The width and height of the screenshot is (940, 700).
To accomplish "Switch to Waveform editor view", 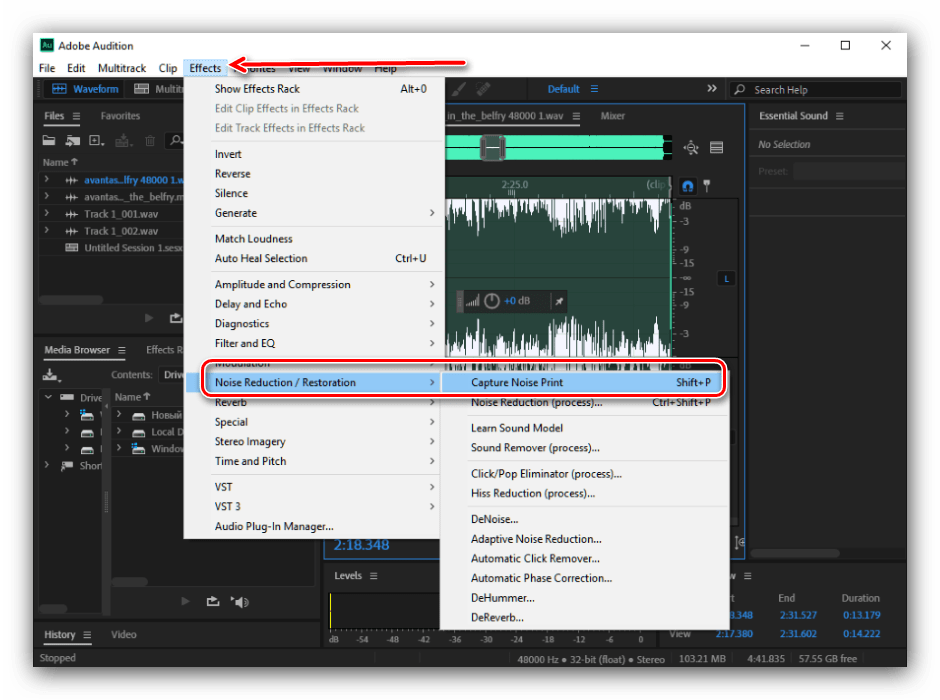I will click(x=85, y=89).
